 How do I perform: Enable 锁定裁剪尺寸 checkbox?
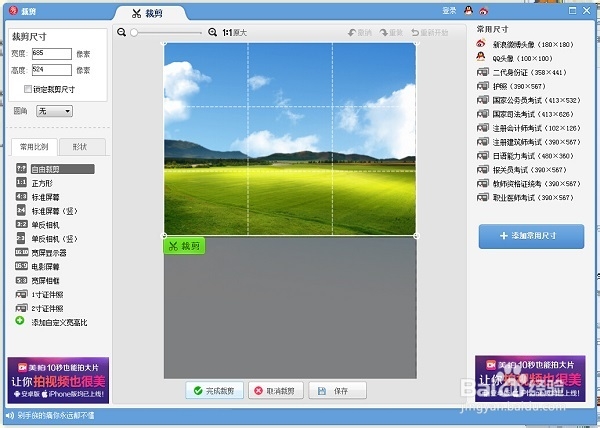pos(28,89)
